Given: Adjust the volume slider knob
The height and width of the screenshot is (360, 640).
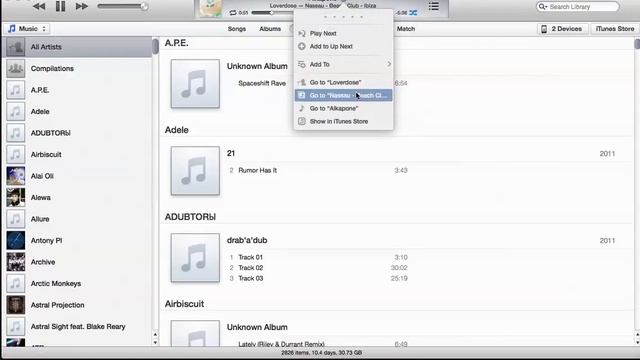Looking at the screenshot, I should 144,6.
